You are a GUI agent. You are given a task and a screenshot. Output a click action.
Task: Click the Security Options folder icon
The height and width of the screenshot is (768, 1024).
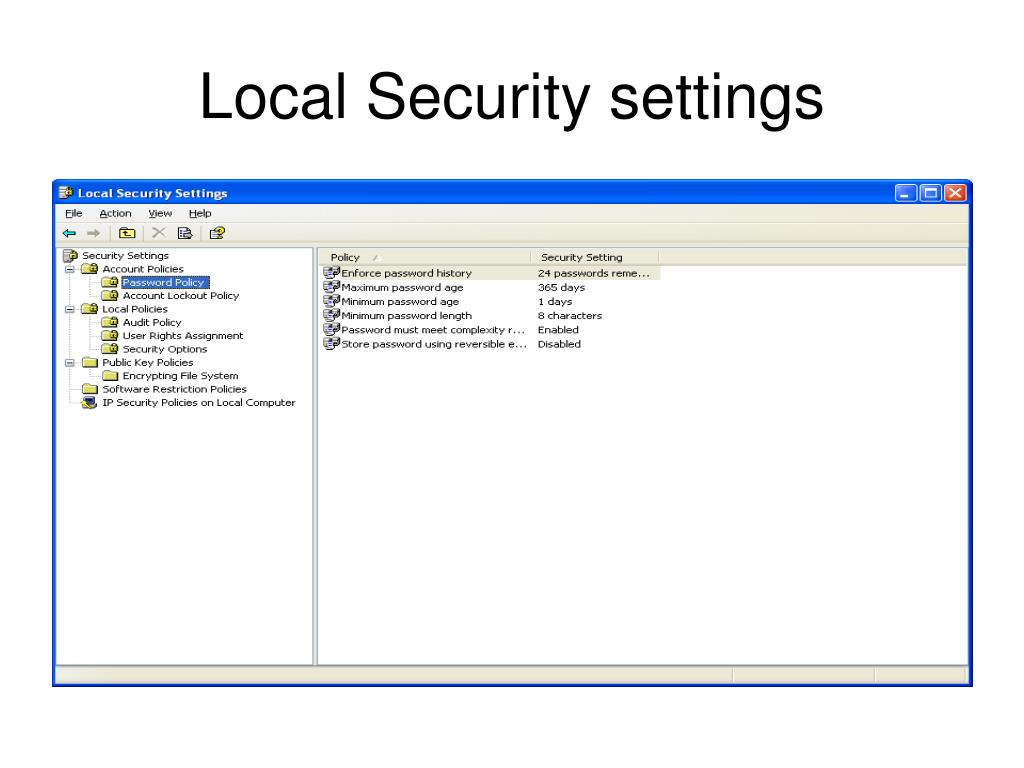110,349
